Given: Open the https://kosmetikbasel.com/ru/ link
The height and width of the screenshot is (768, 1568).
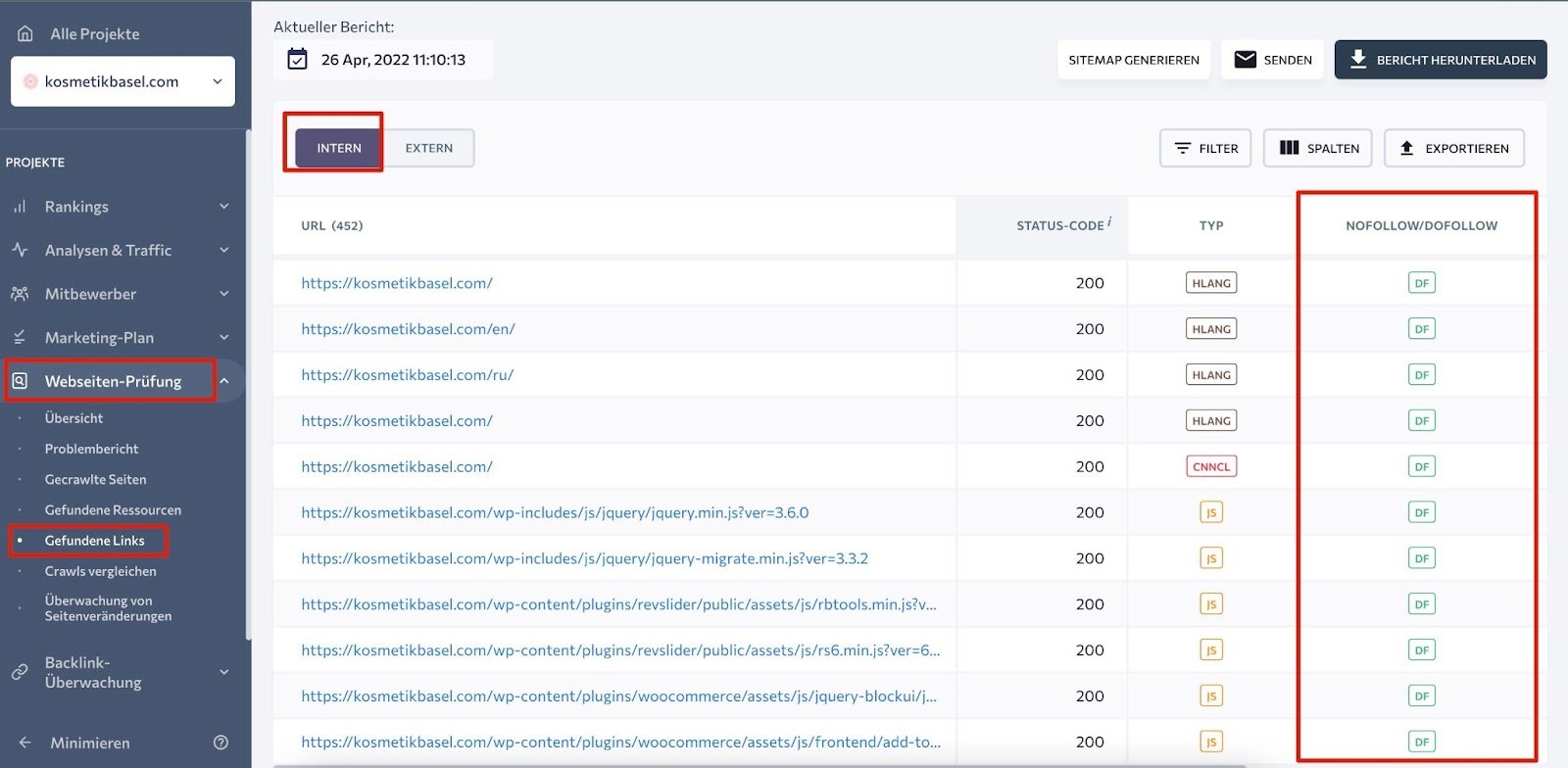Looking at the screenshot, I should click(407, 375).
